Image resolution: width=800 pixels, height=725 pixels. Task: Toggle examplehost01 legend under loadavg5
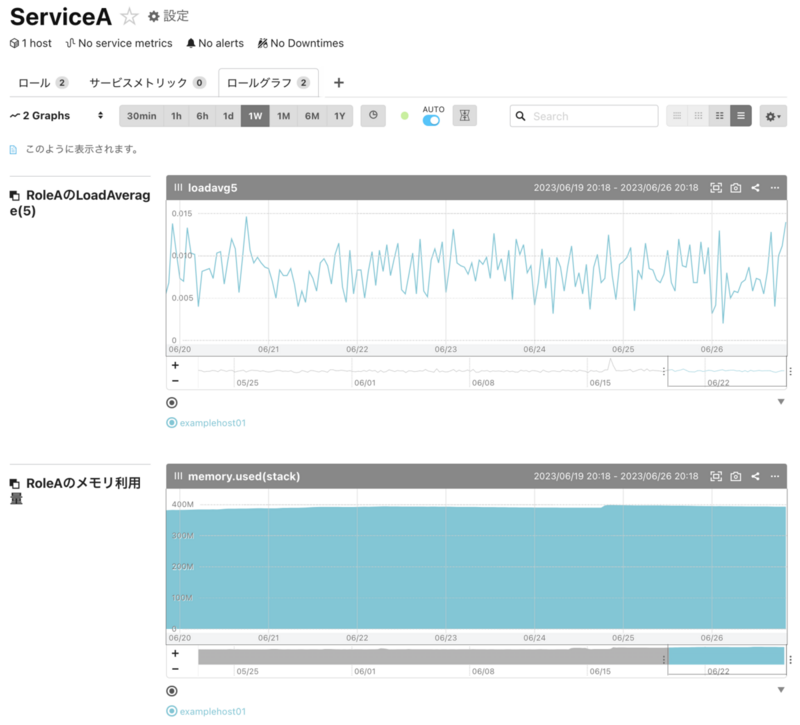[x=206, y=423]
